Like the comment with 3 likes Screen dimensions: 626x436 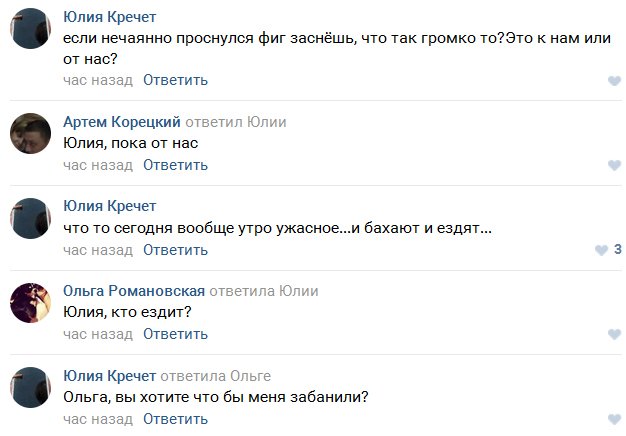(x=601, y=249)
